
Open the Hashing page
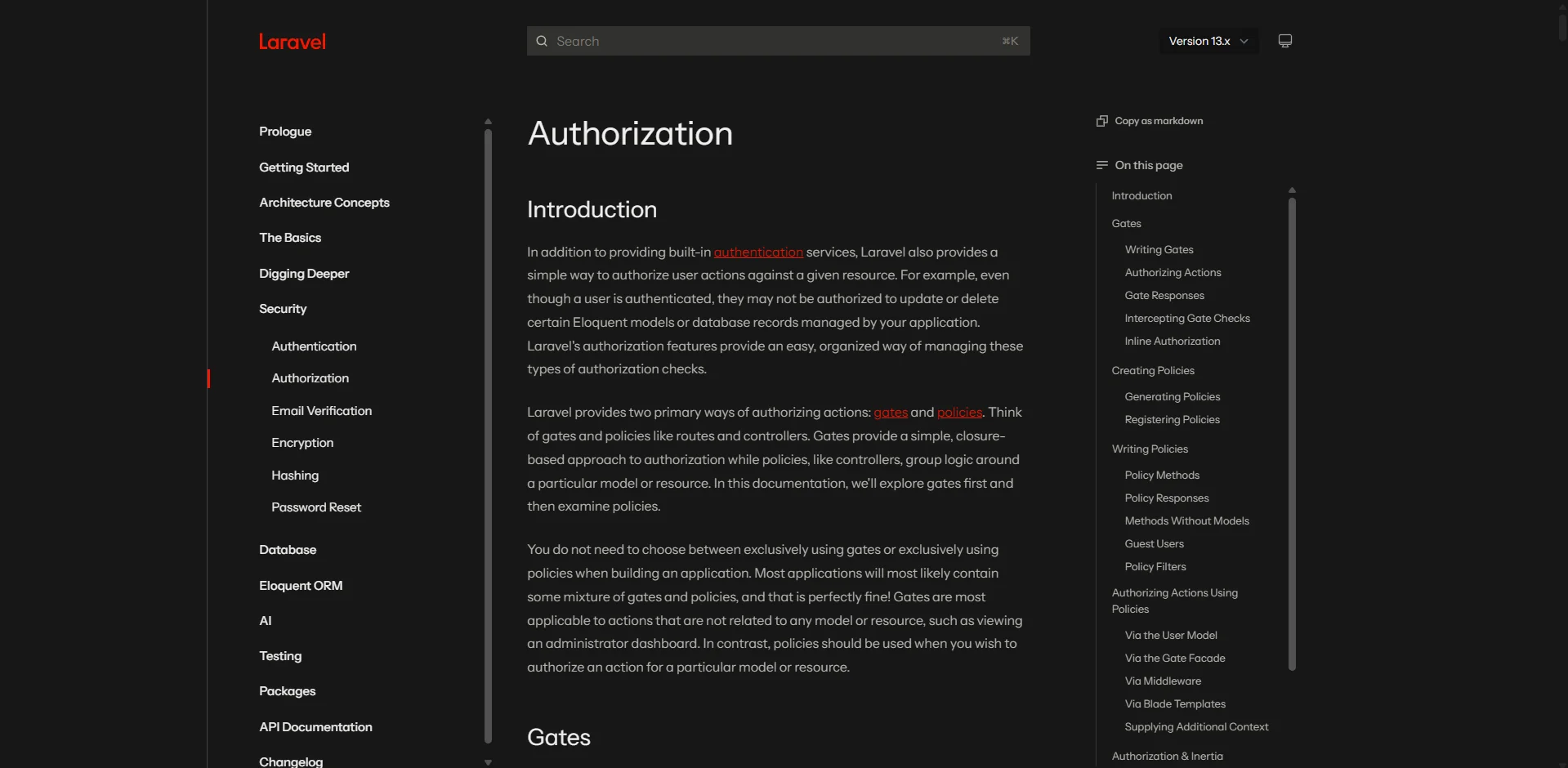tap(295, 476)
